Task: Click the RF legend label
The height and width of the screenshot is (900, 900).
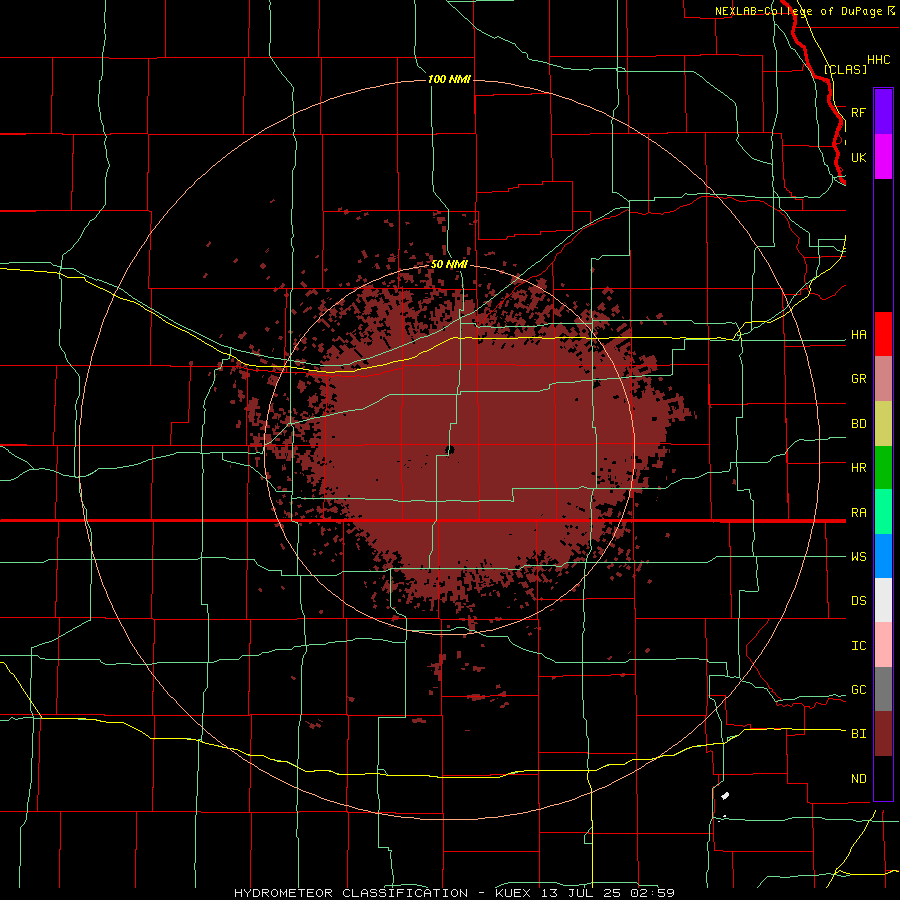Action: coord(858,112)
